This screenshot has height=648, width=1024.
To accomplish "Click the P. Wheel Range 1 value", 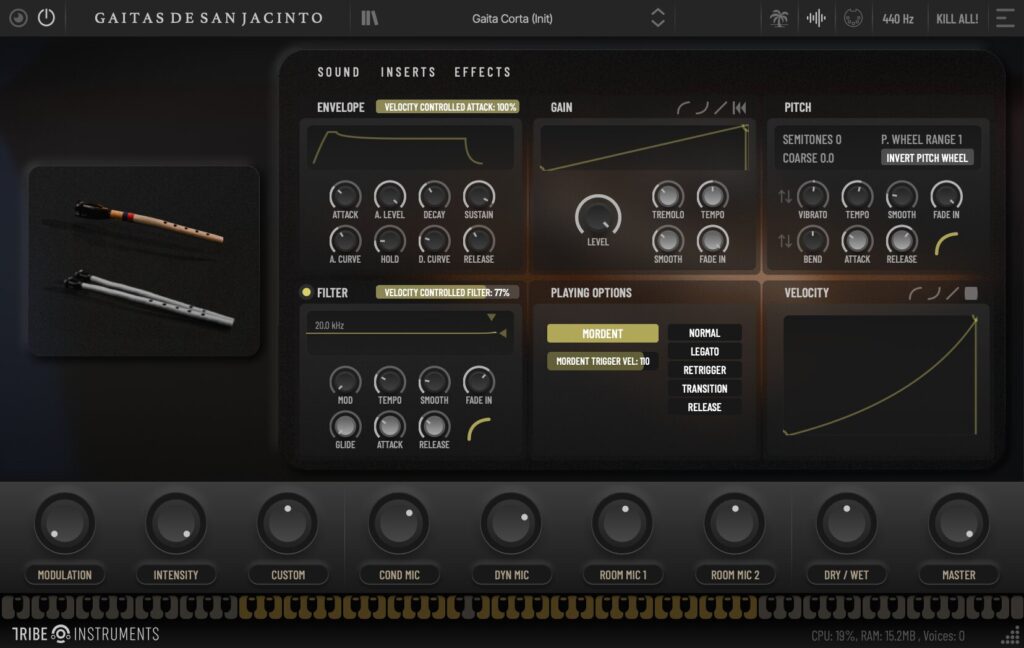I will coord(921,139).
